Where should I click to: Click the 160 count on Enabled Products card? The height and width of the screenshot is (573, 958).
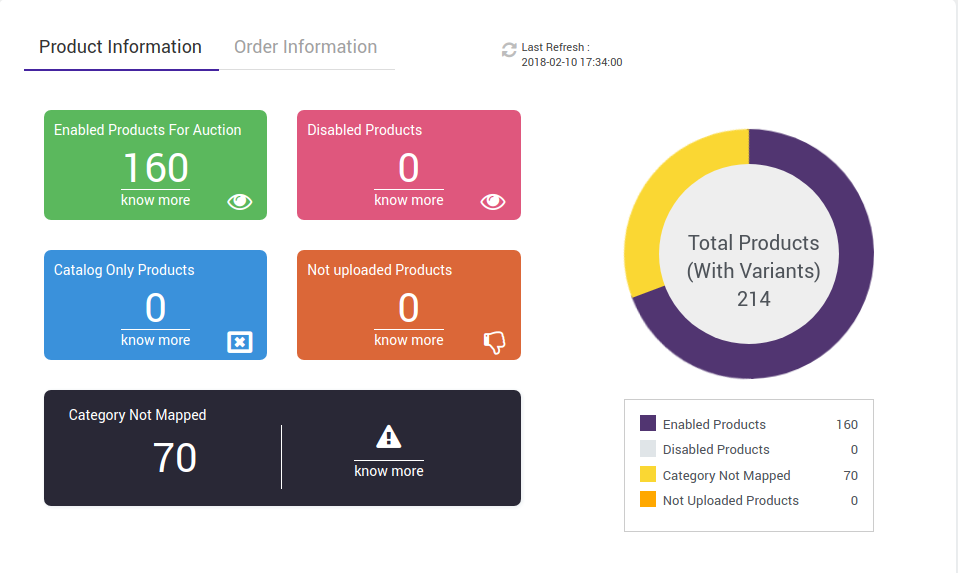[155, 167]
